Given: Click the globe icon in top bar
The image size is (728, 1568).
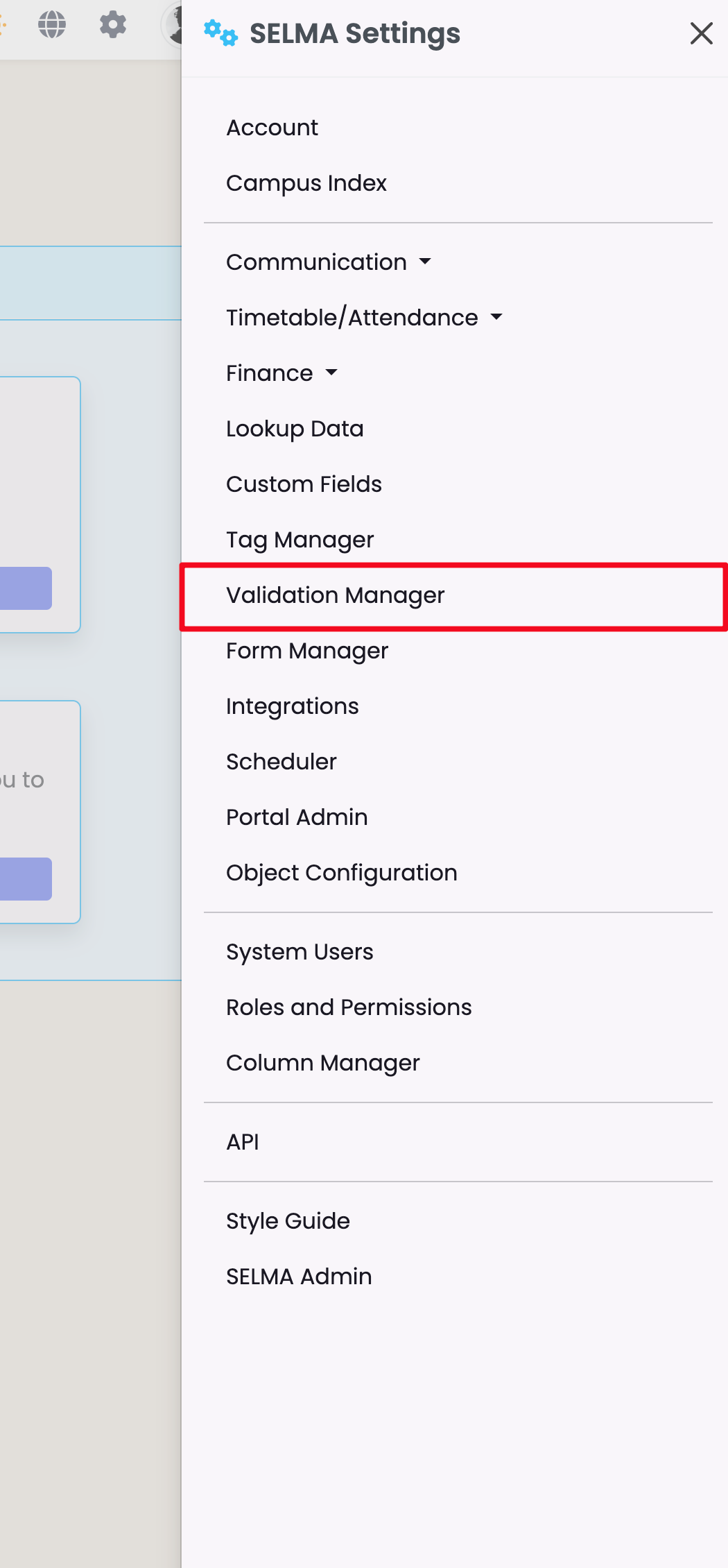Looking at the screenshot, I should [52, 25].
